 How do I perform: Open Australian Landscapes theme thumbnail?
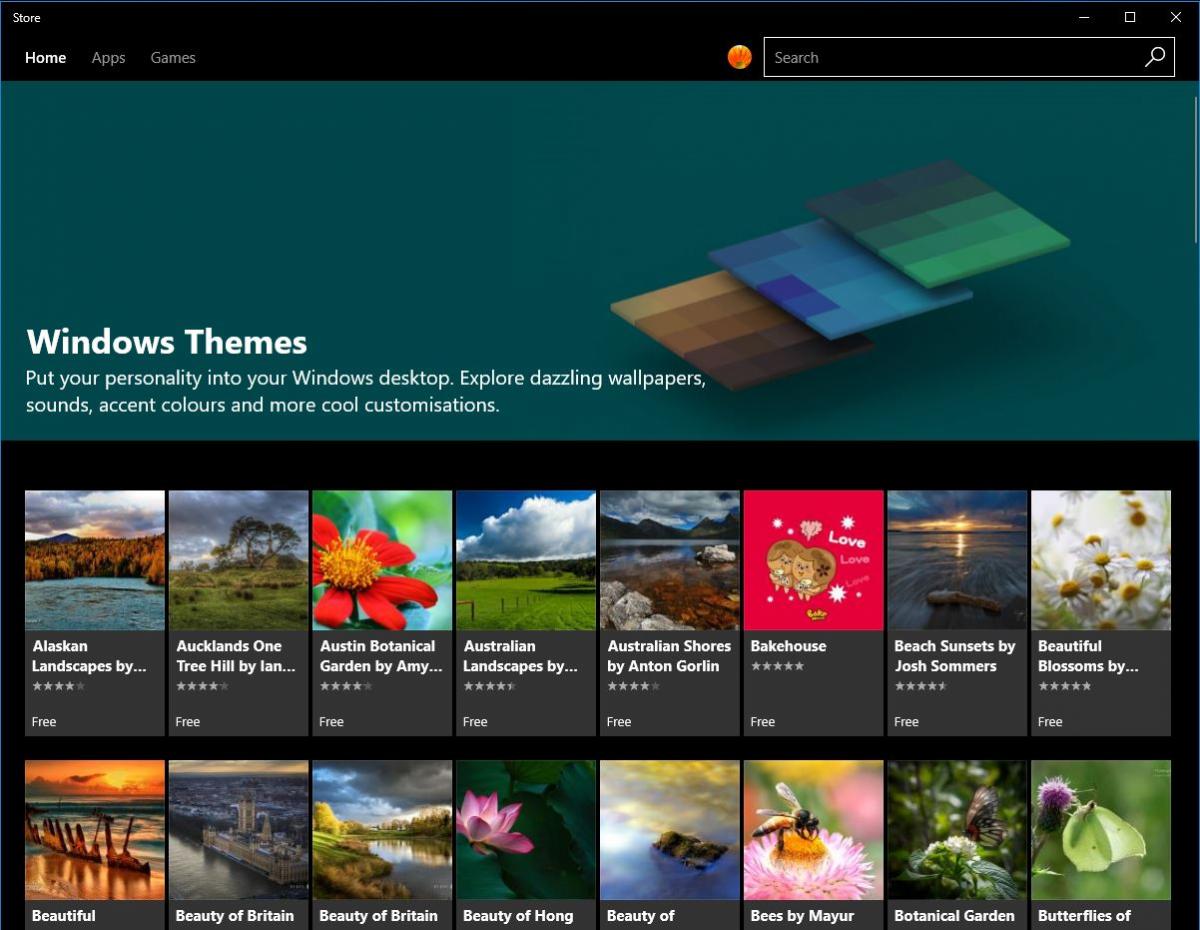[x=526, y=560]
